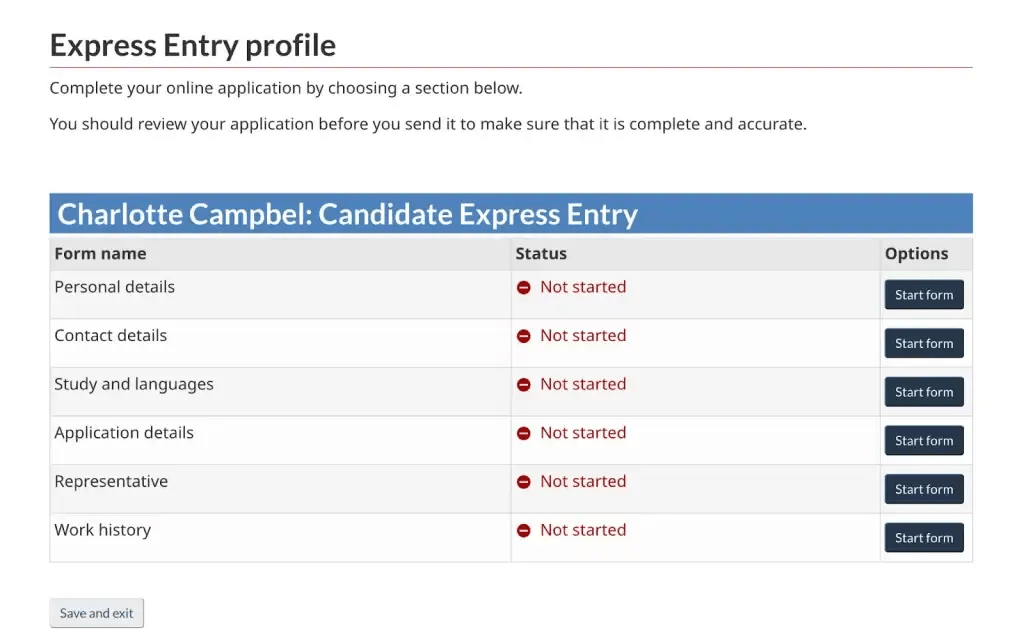Screen dimensions: 1024x636
Task: Click the Express Entry profile heading
Action: 192,45
